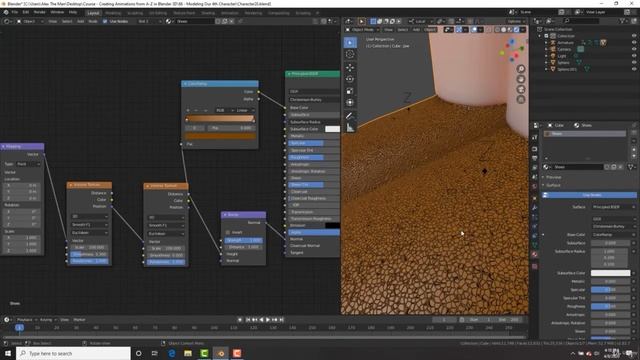Open GGX distribution dropdown in properties panel

(613, 219)
